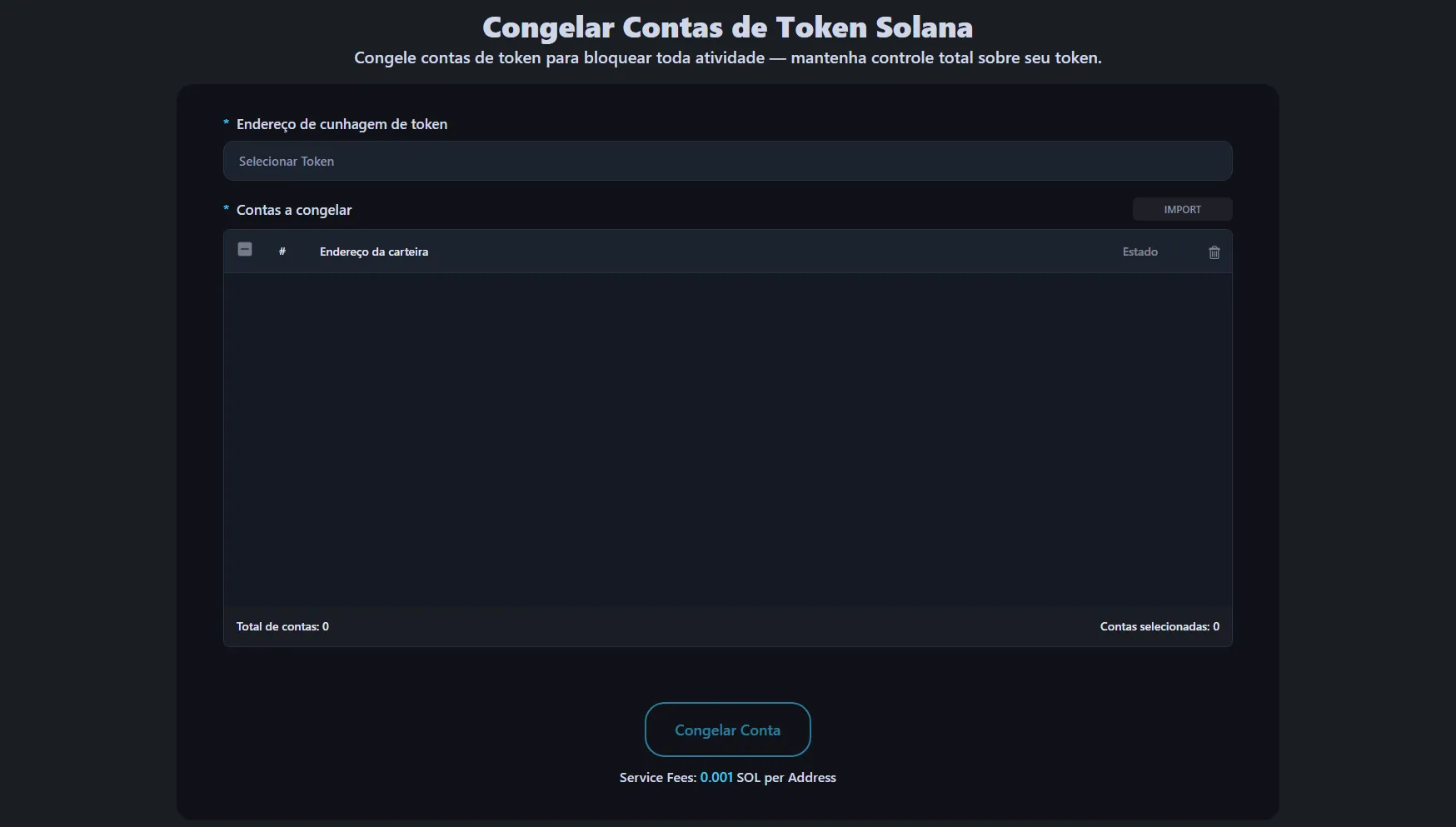Click the Contas a congelar label
The width and height of the screenshot is (1456, 827).
pos(294,210)
